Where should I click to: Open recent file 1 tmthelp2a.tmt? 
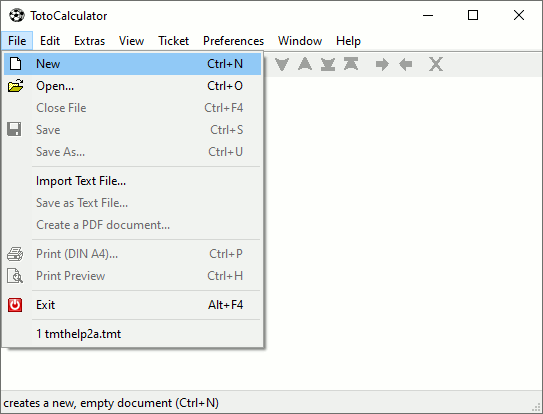click(132, 334)
